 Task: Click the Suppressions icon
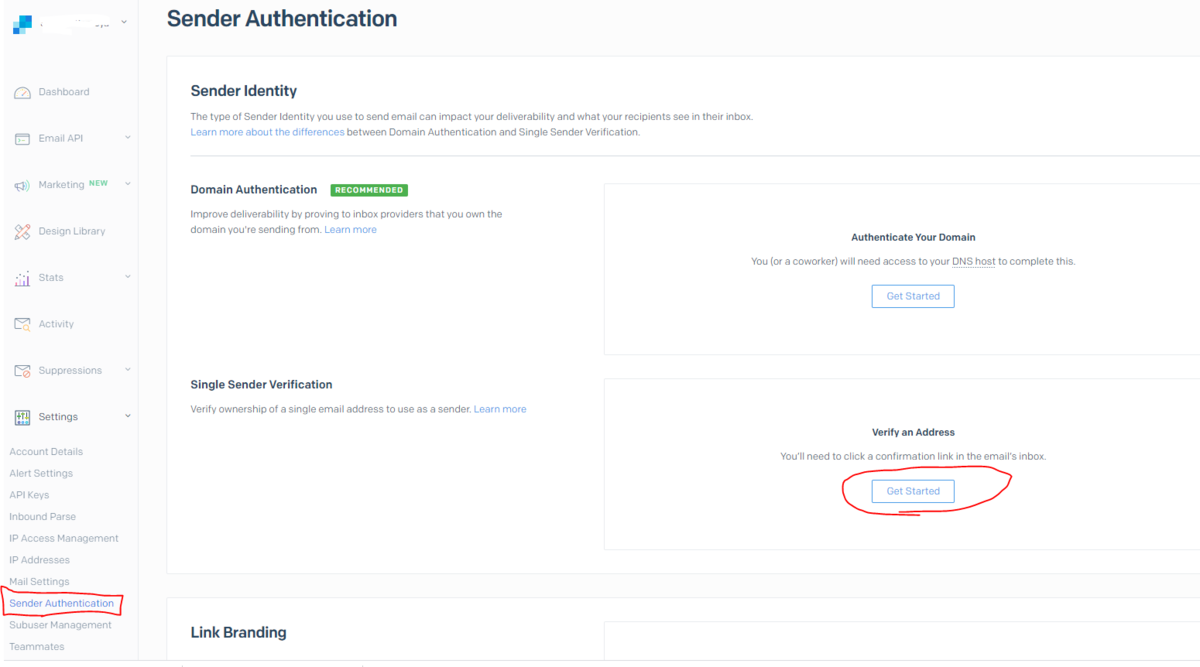pos(22,371)
